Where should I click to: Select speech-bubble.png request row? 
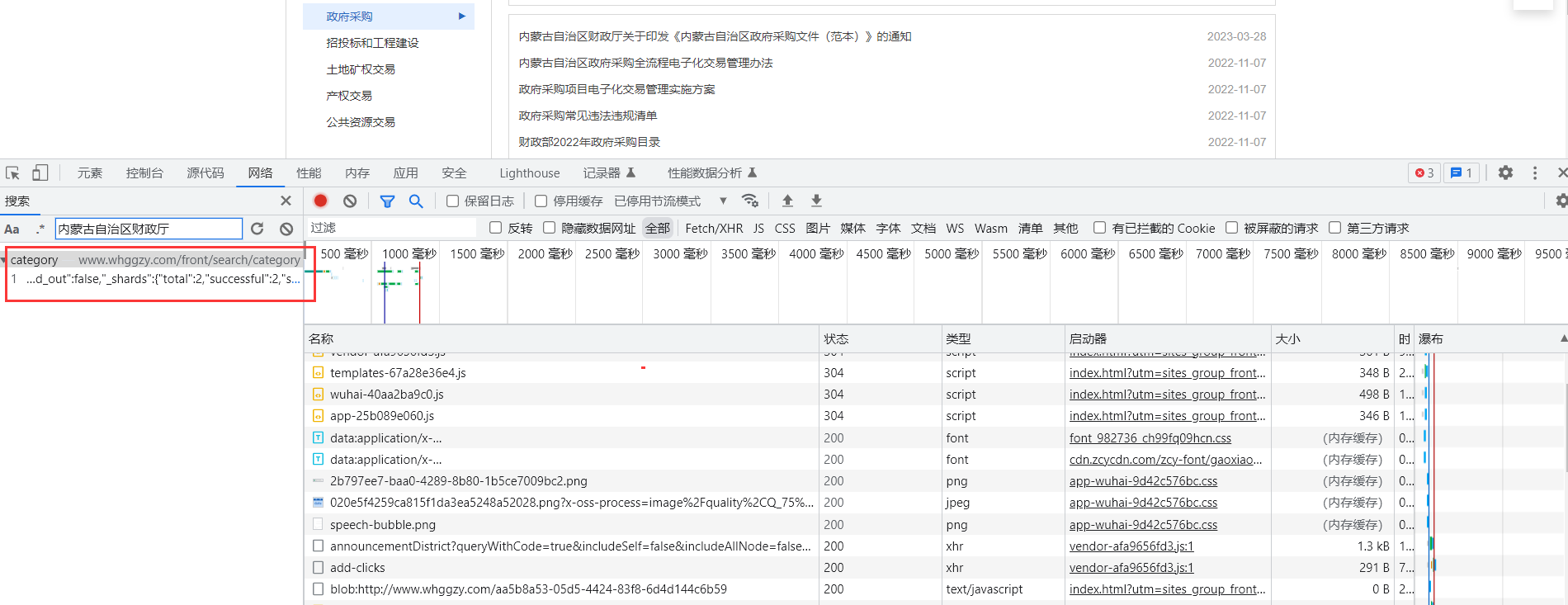coord(561,525)
